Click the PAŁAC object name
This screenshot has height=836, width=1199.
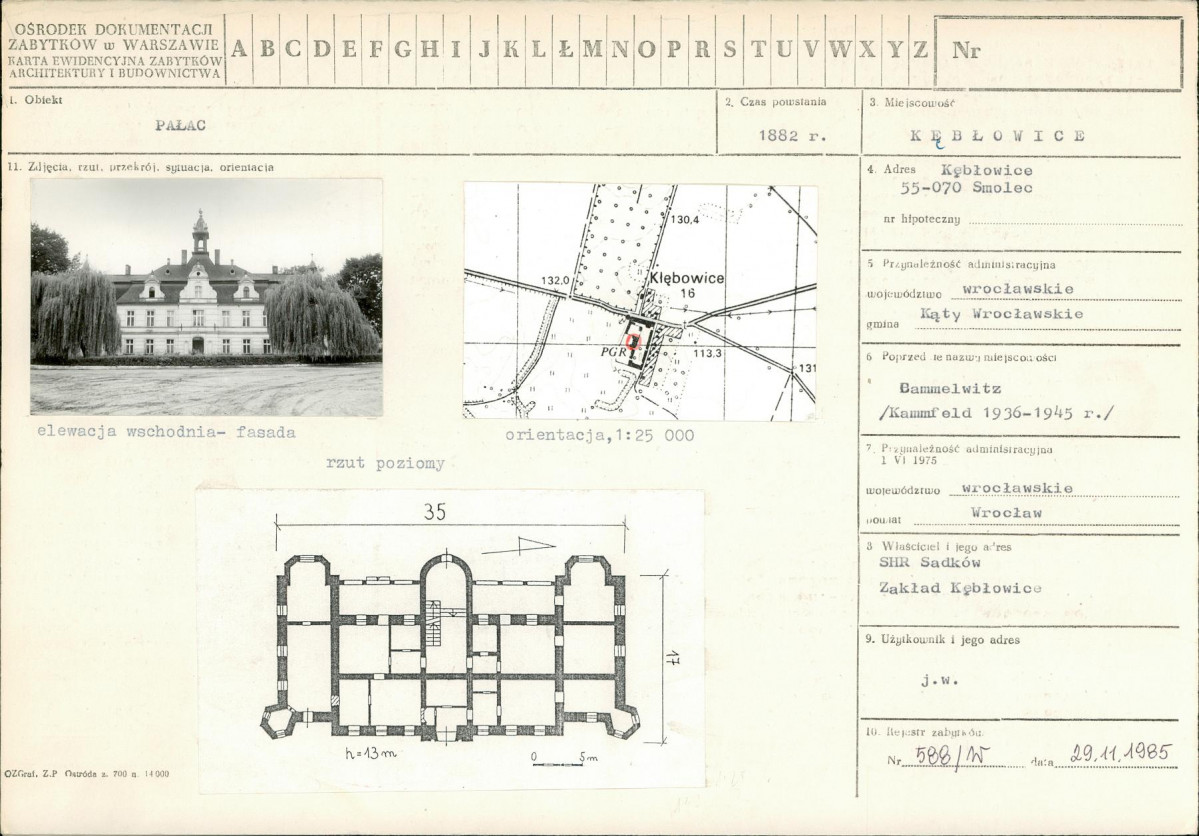click(180, 125)
